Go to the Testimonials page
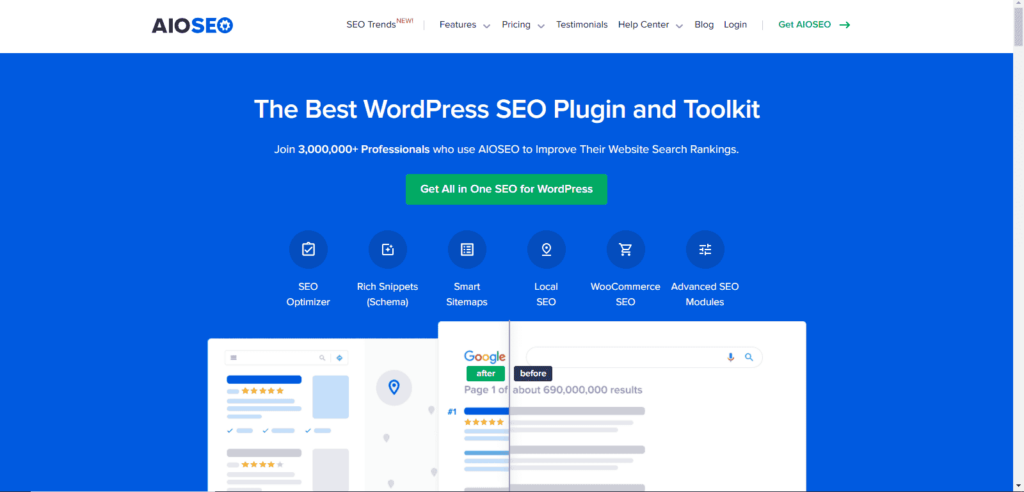 pyautogui.click(x=582, y=25)
